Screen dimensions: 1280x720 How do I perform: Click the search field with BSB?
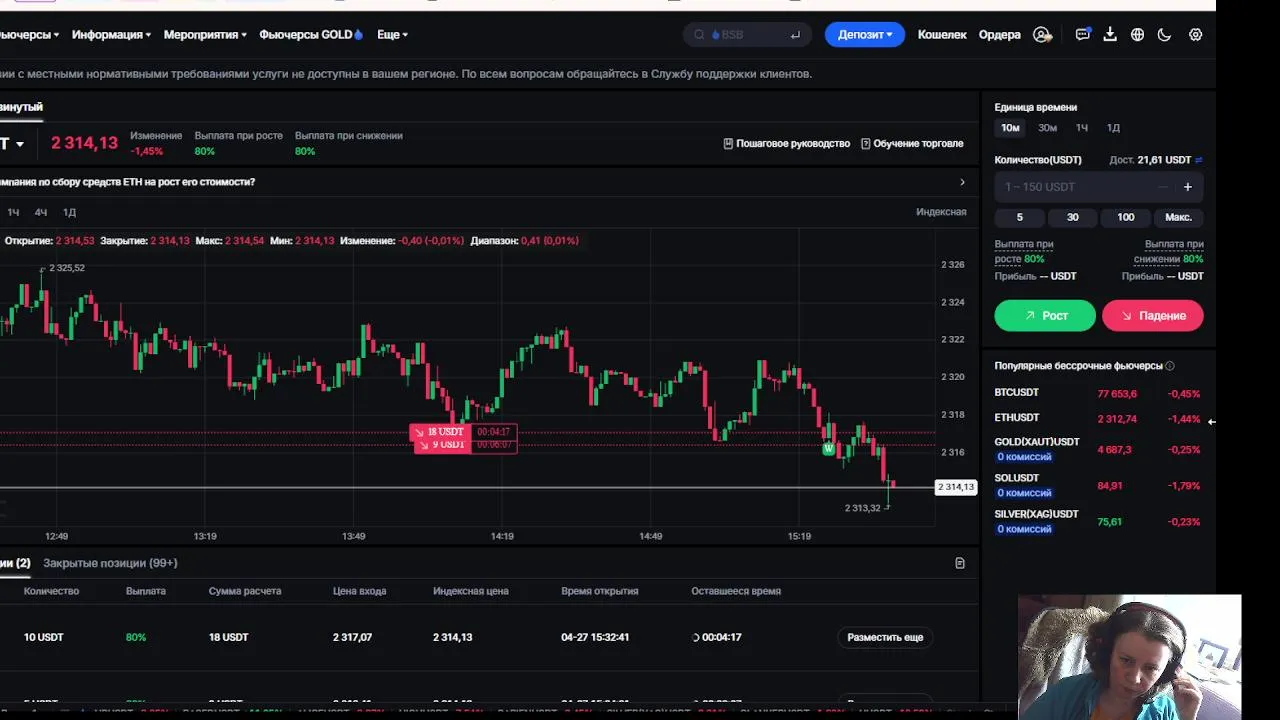click(x=748, y=35)
